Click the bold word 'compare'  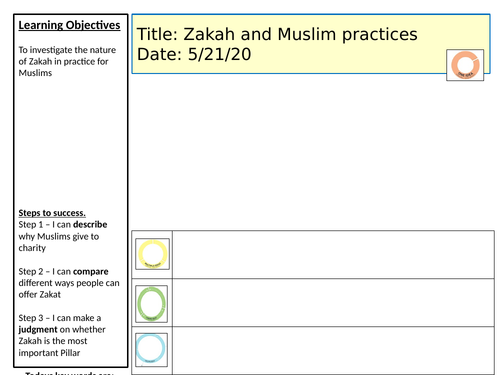tap(90, 272)
